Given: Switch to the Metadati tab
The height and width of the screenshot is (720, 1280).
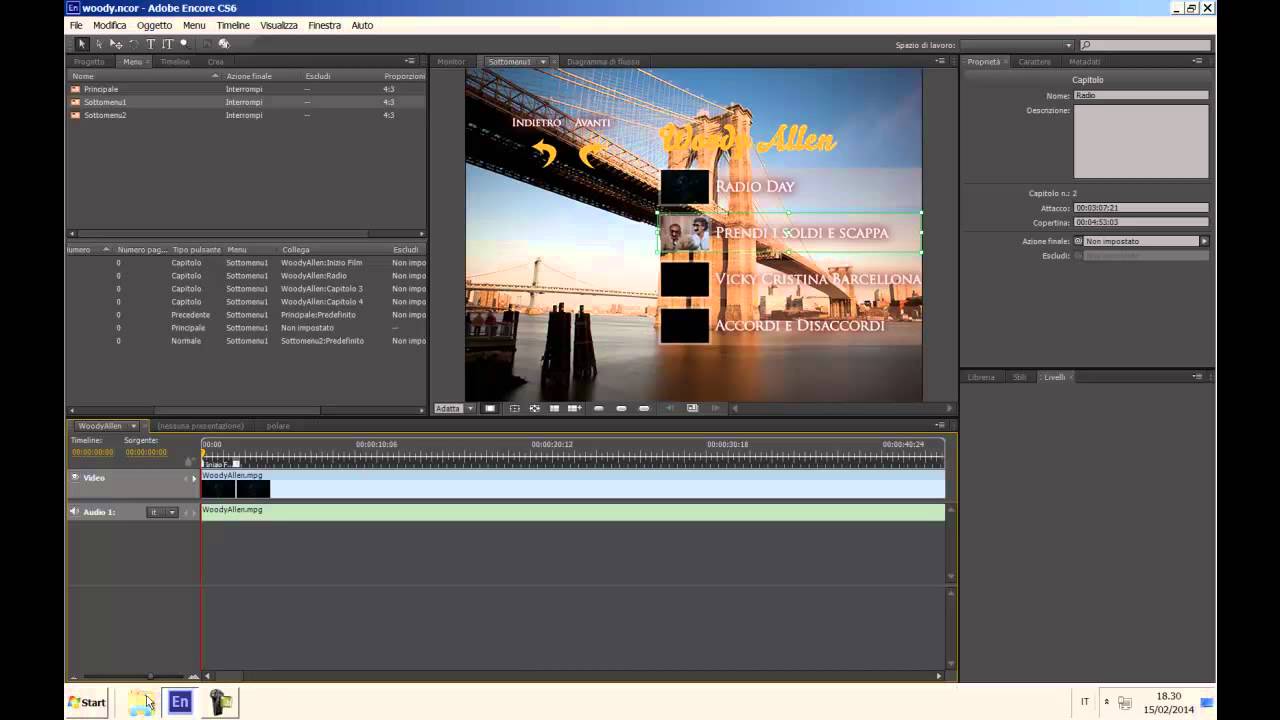Looking at the screenshot, I should click(1084, 62).
